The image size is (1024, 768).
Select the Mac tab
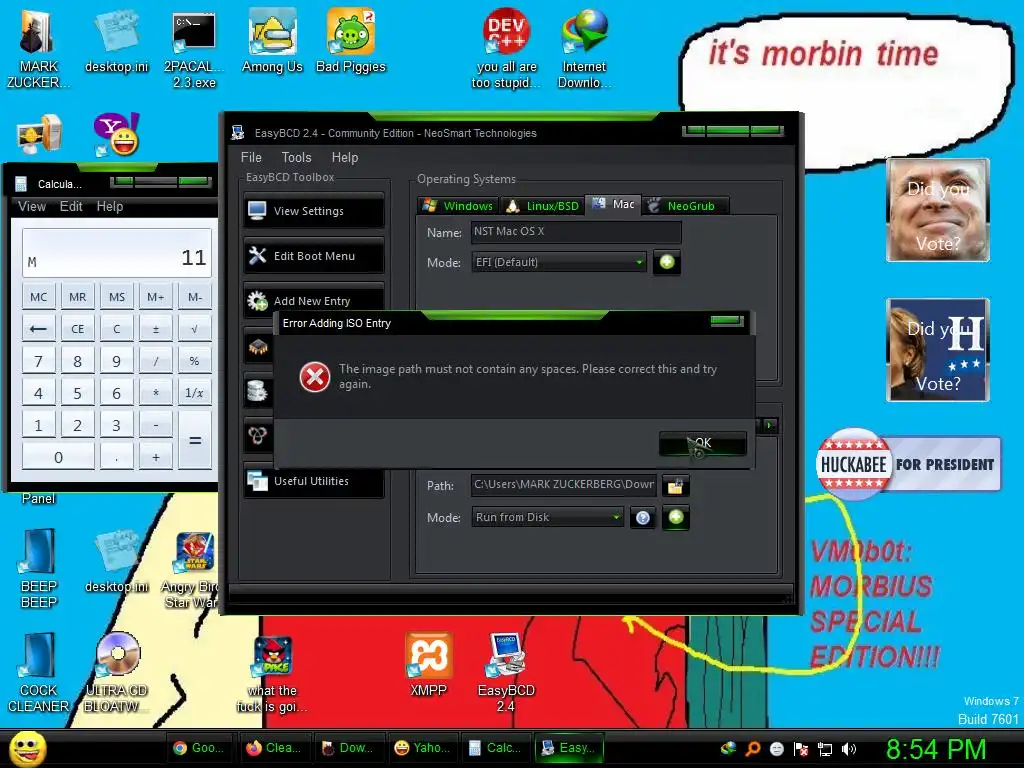(x=613, y=204)
